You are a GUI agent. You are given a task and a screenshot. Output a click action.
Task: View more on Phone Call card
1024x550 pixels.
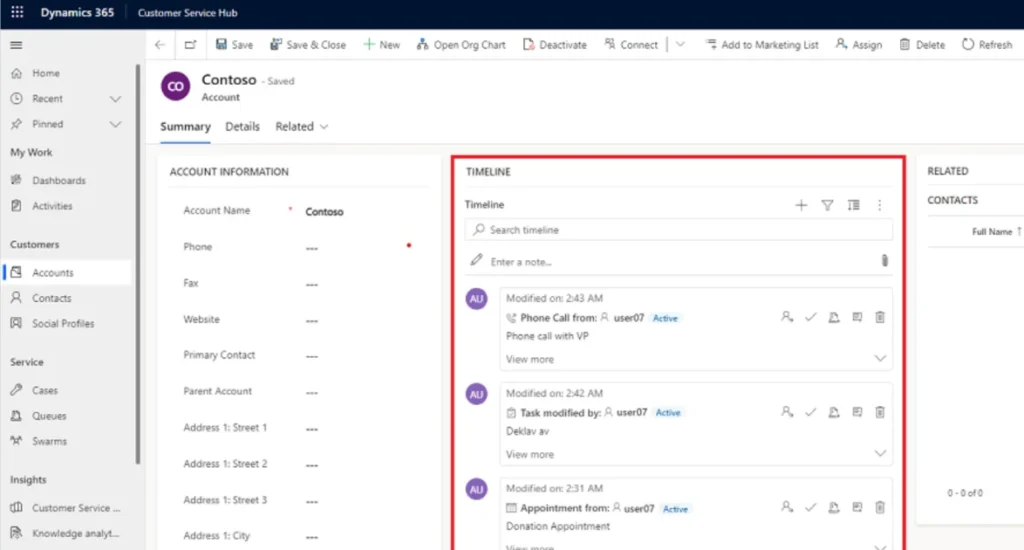click(530, 359)
